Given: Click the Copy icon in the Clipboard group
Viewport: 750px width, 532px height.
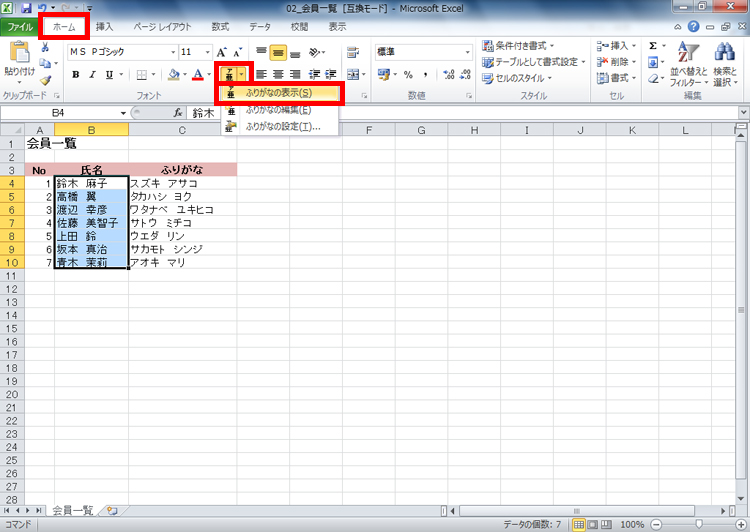Looking at the screenshot, I should click(x=45, y=63).
